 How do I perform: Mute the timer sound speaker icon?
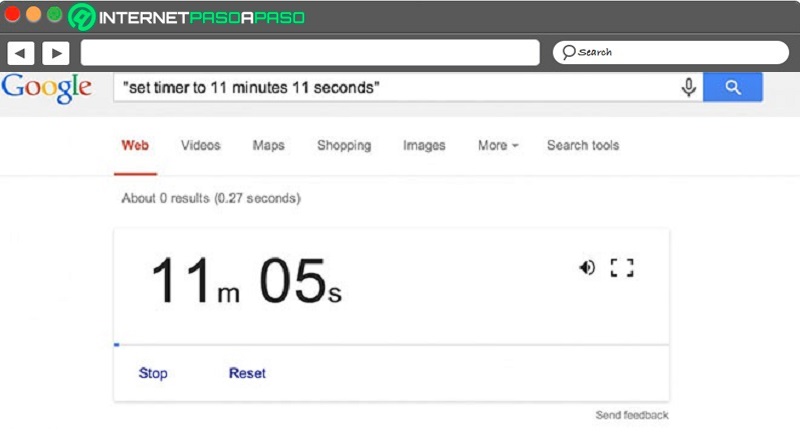(x=587, y=267)
